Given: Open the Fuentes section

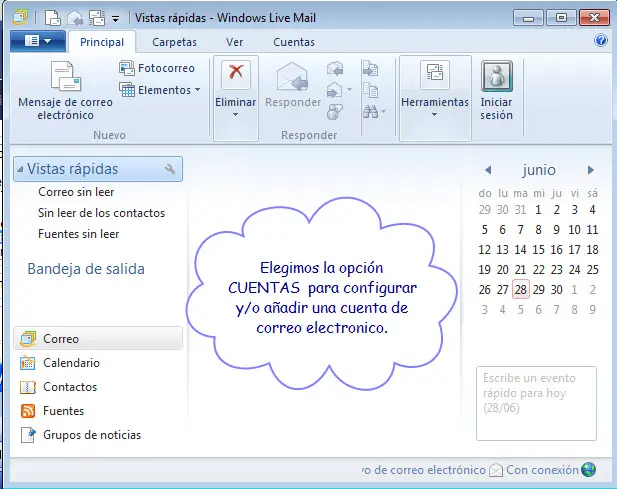Looking at the screenshot, I should click(52, 411).
